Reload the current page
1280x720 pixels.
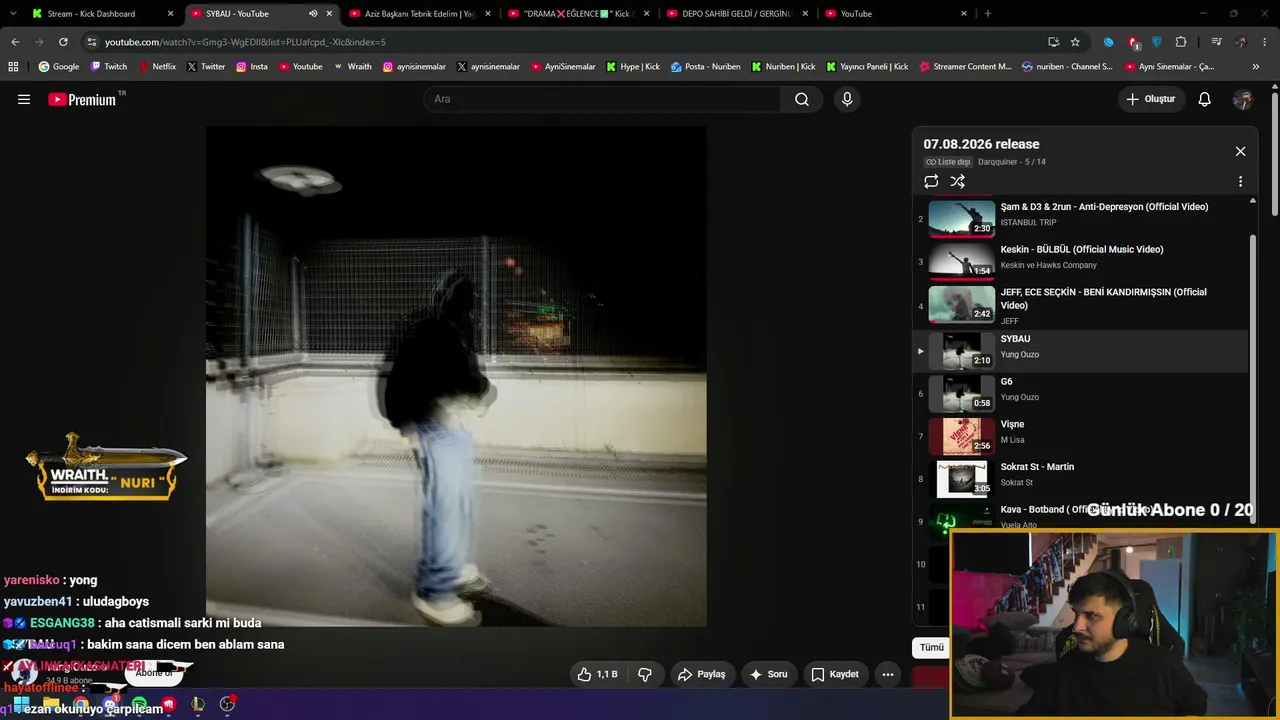[63, 42]
